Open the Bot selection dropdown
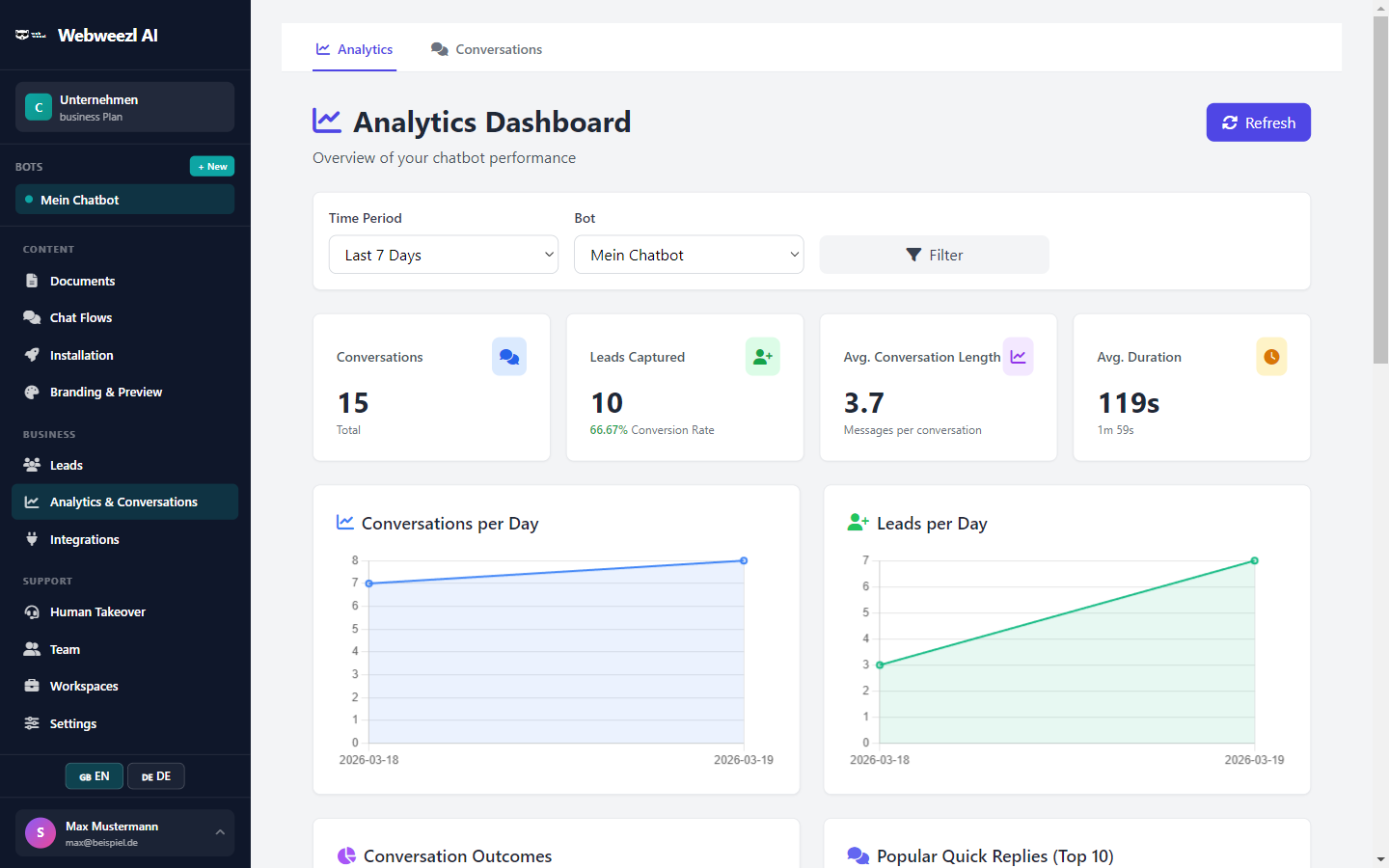 (x=689, y=254)
